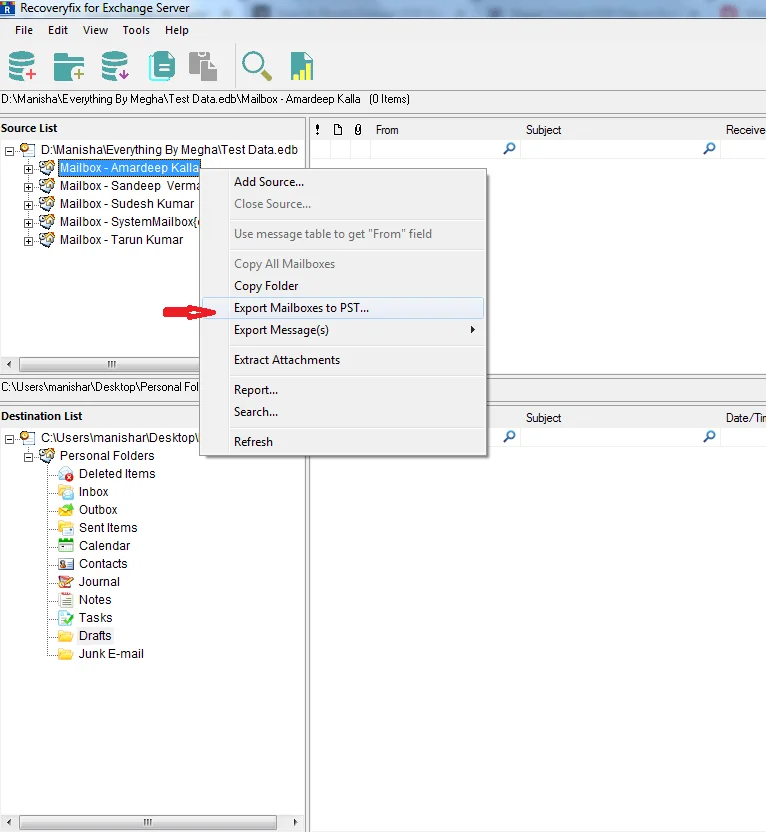
Task: Click the add folder toolbar icon
Action: 69,66
